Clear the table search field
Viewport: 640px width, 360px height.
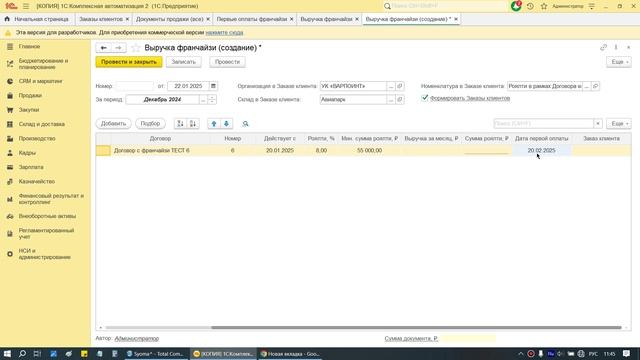tap(598, 124)
